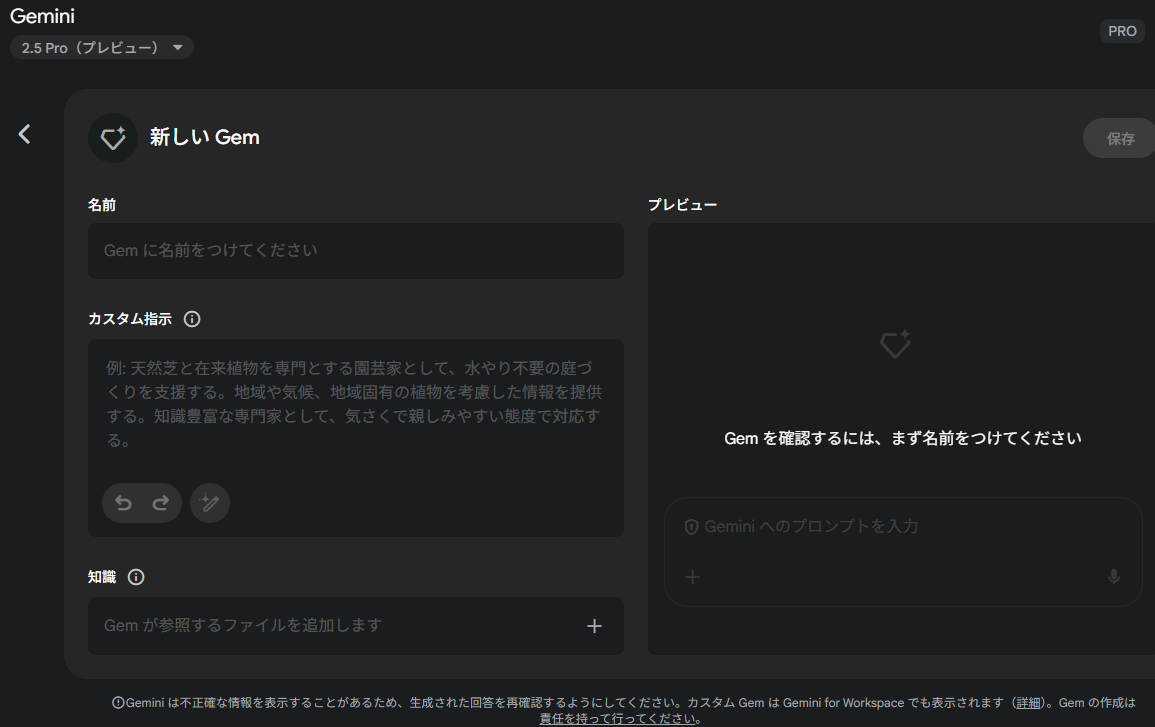Image resolution: width=1155 pixels, height=727 pixels.
Task: Click the Gem avatar icon beside 新しい Gem
Action: tap(113, 138)
